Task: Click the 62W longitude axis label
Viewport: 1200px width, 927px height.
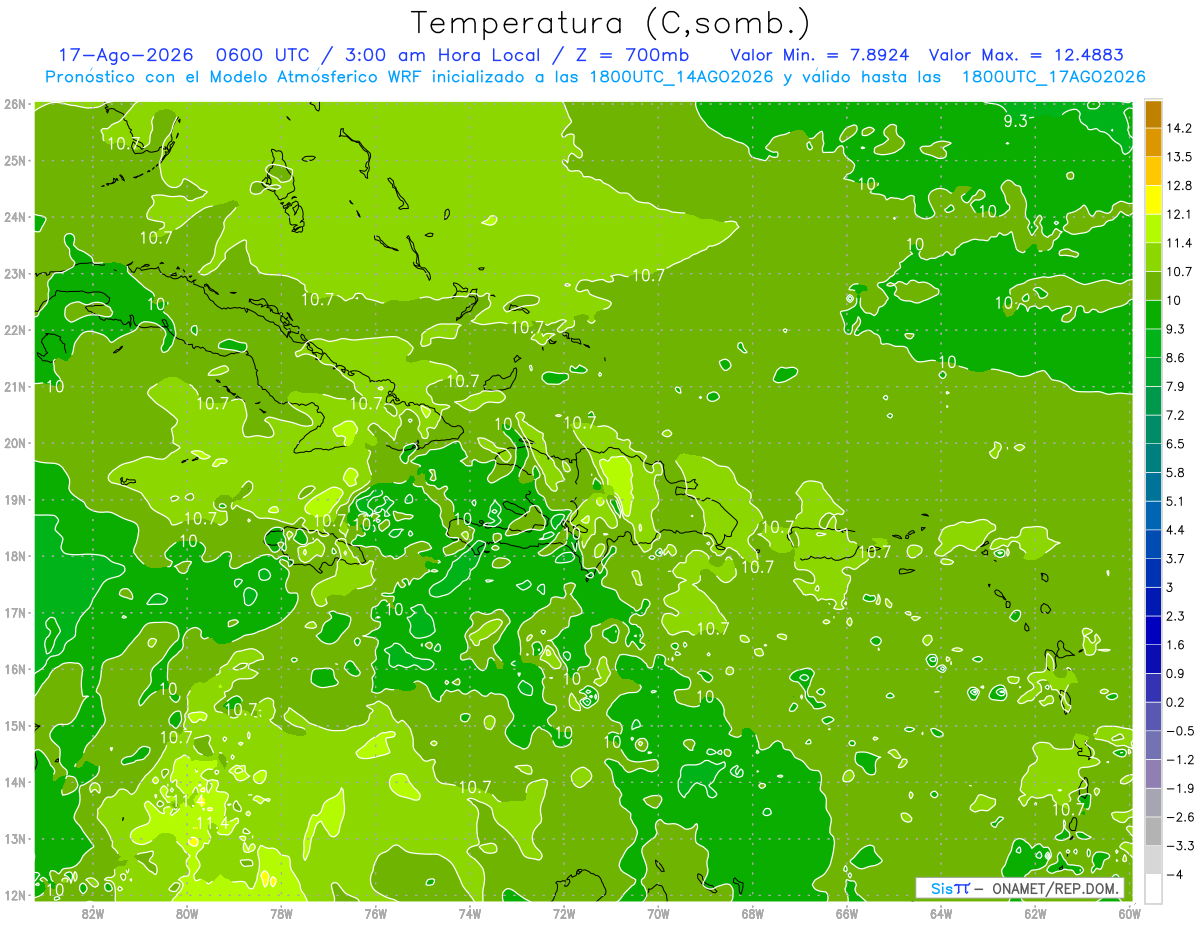Action: point(1035,913)
